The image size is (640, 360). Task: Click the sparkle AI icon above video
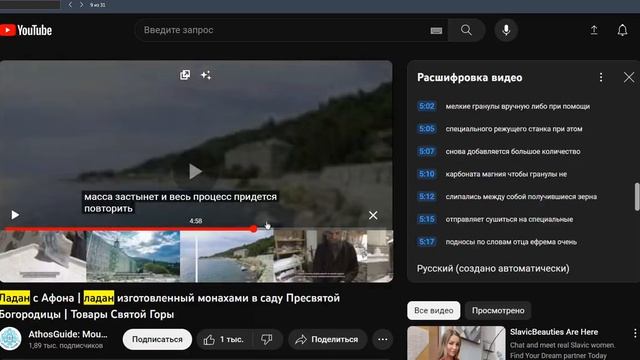[x=206, y=75]
